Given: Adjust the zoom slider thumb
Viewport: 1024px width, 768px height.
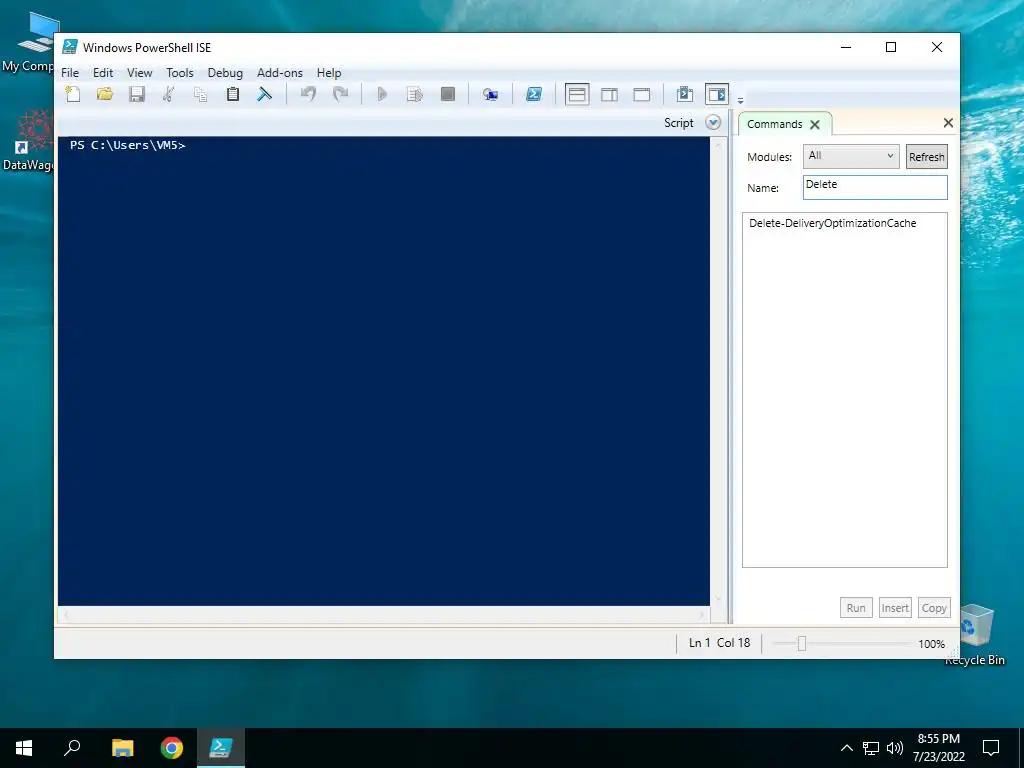Looking at the screenshot, I should (802, 644).
